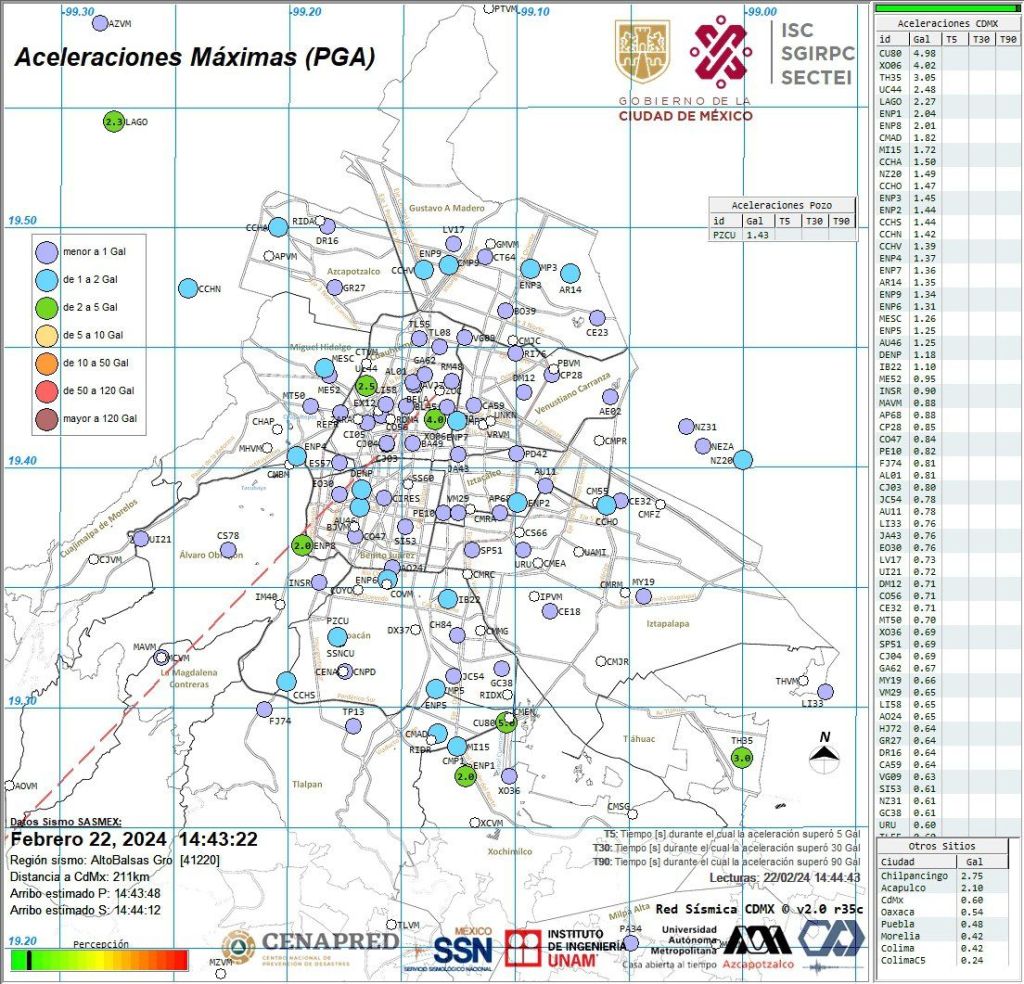Select the MAVM double-ring station marker

coord(161,657)
